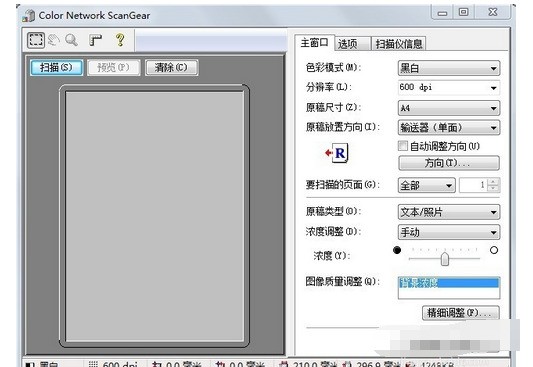Open help with the question mark icon

pyautogui.click(x=120, y=40)
